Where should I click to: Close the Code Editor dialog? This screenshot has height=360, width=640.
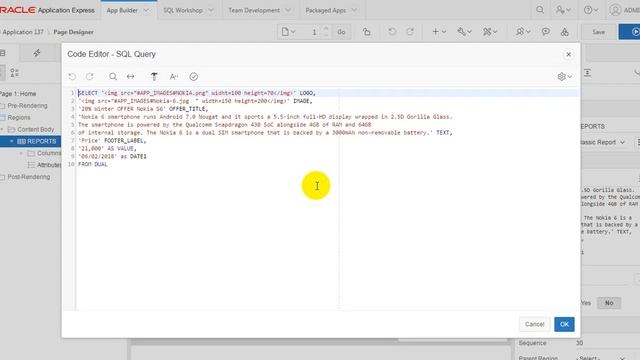tap(568, 54)
